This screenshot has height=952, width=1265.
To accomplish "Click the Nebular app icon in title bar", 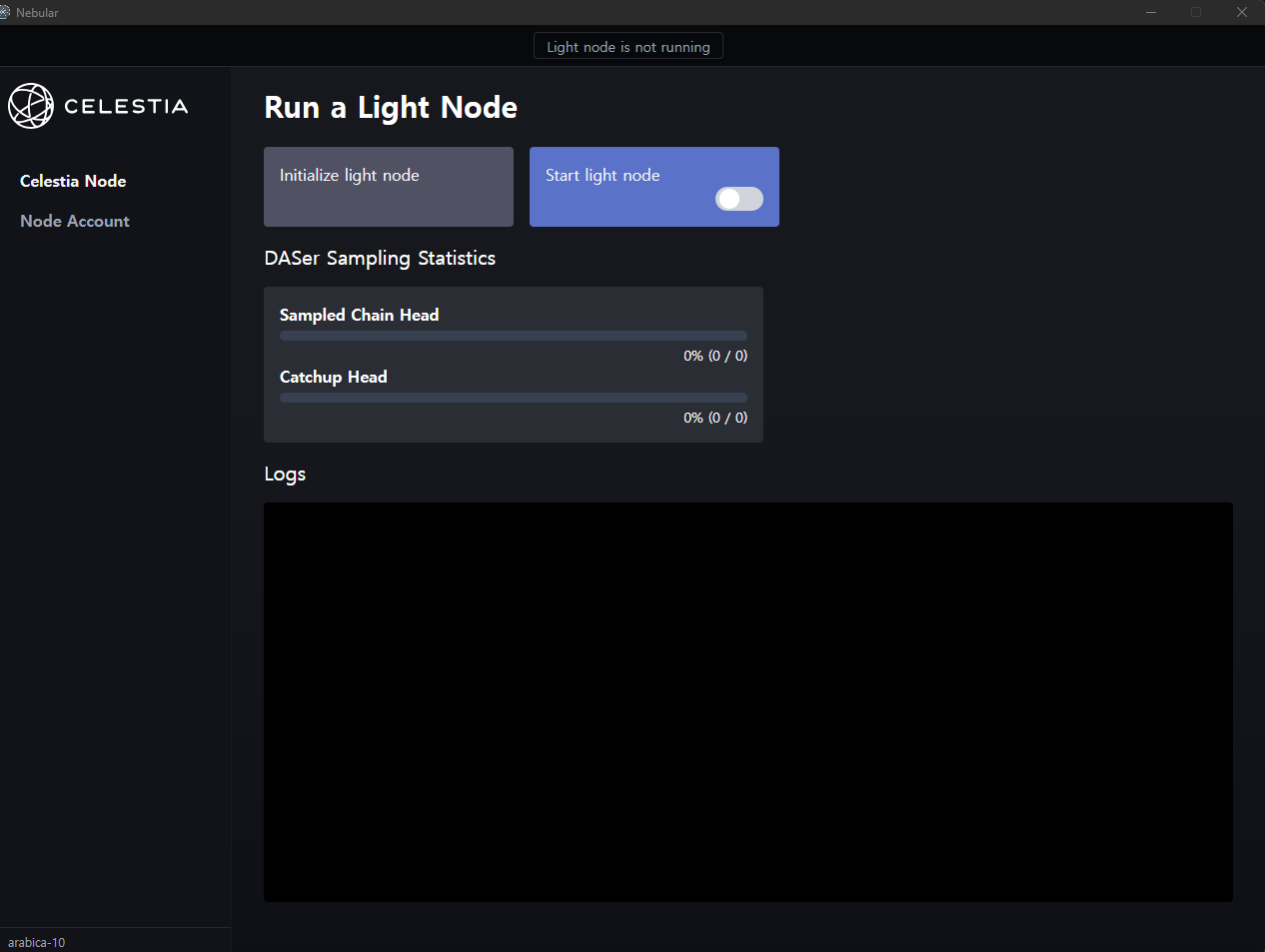I will pyautogui.click(x=5, y=12).
